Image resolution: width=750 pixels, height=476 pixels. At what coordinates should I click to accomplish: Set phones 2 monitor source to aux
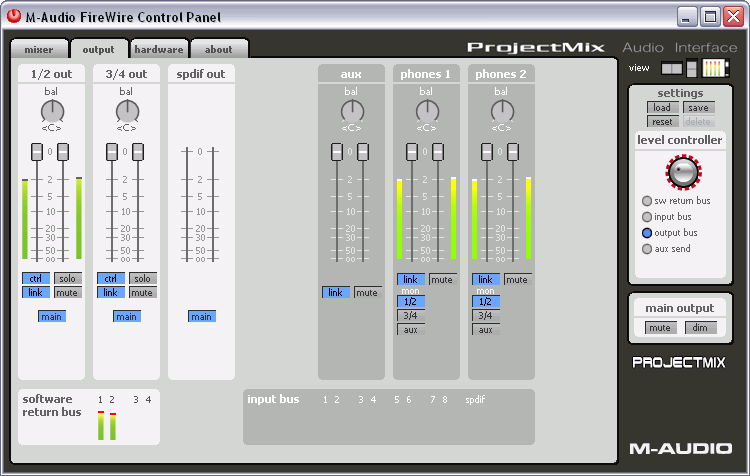coord(486,330)
